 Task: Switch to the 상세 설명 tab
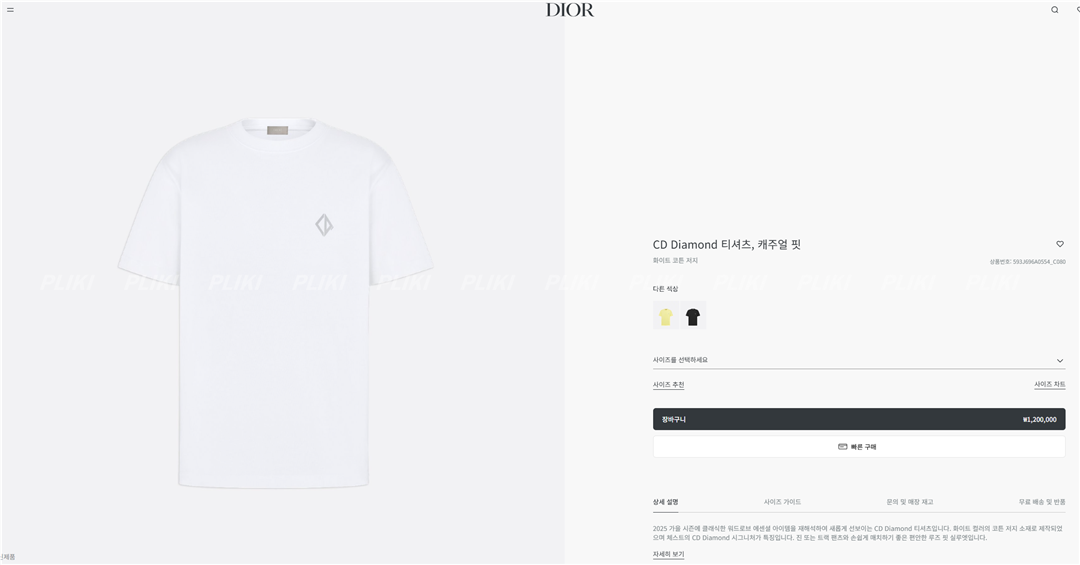665,502
